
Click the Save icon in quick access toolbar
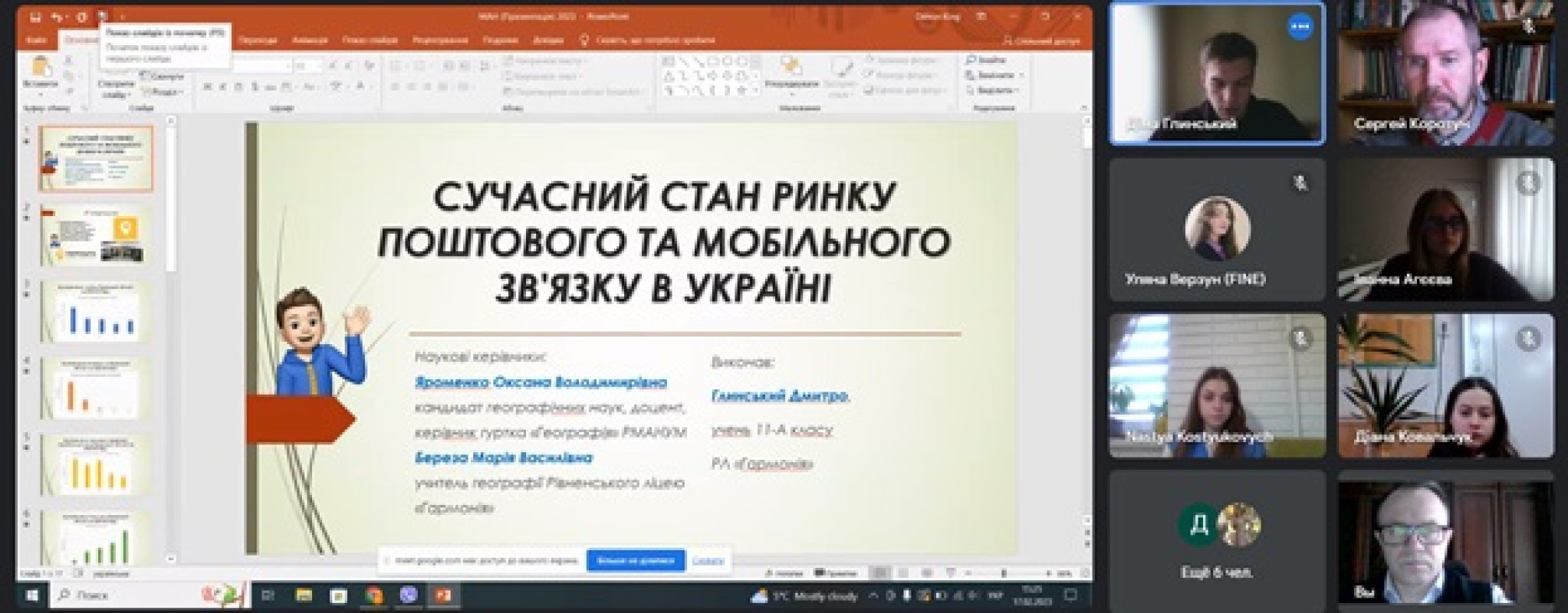click(35, 16)
